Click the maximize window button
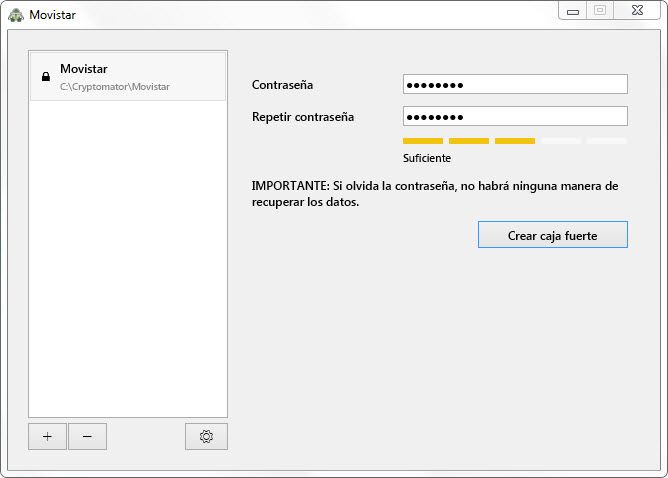Image resolution: width=668 pixels, height=478 pixels. [x=600, y=10]
